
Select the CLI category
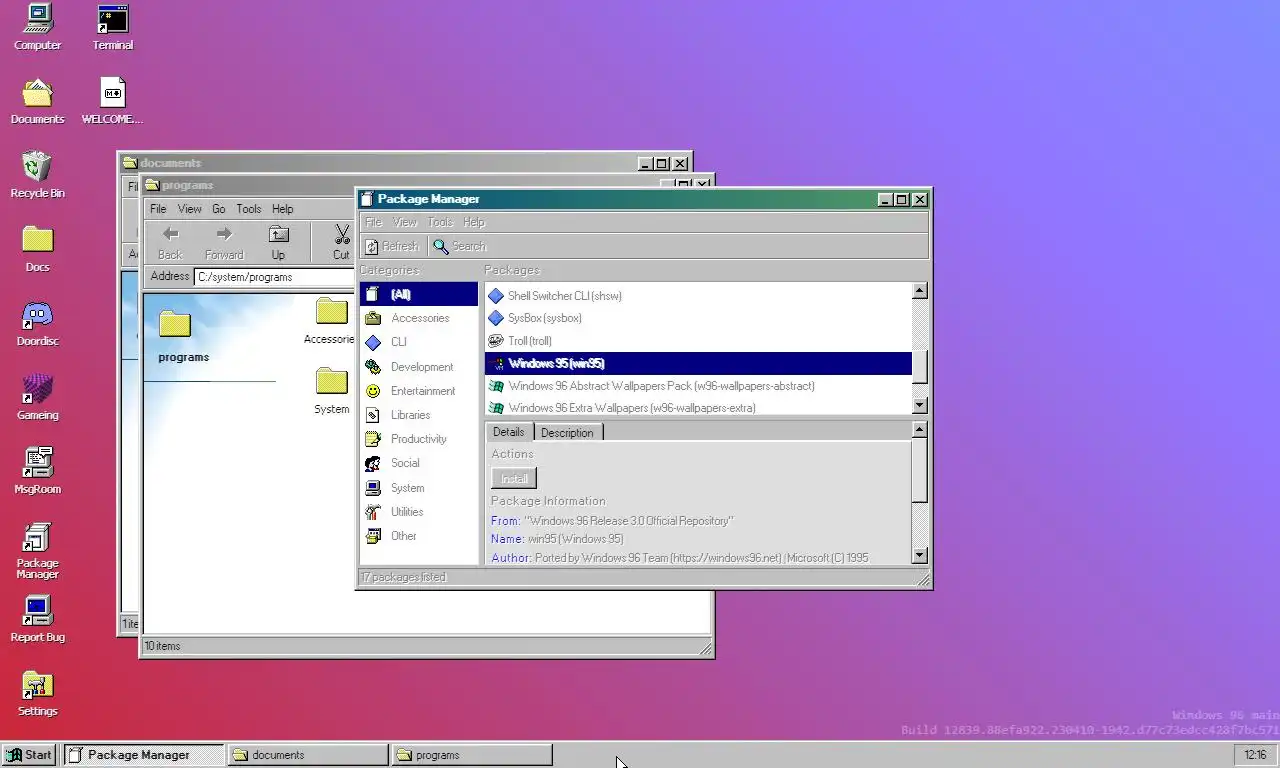click(419, 342)
